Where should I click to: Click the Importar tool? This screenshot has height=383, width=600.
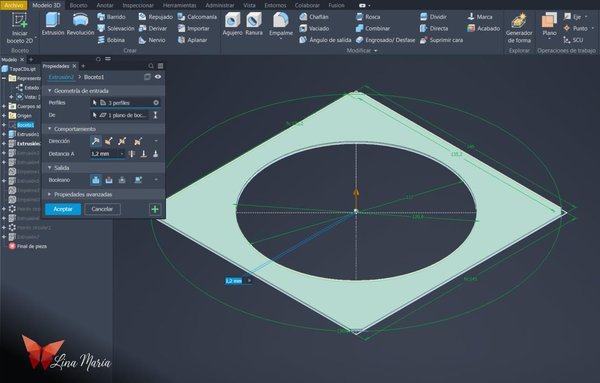click(194, 28)
